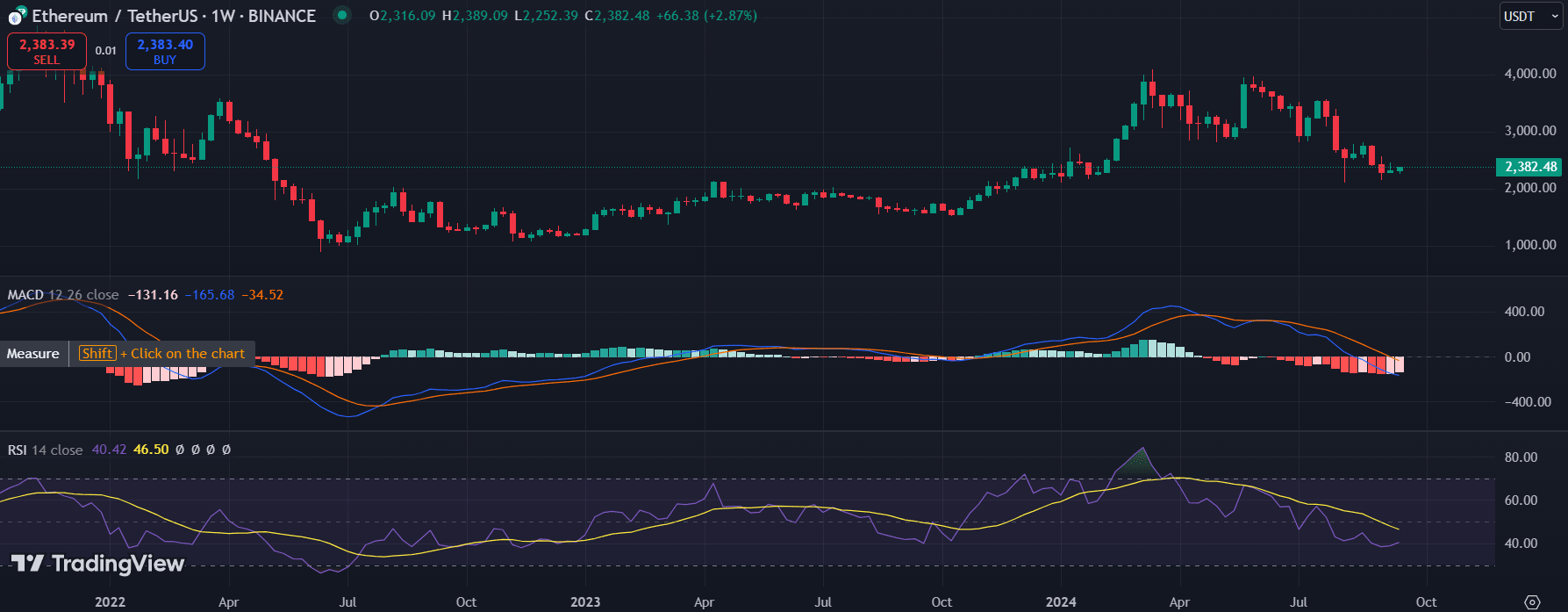
Task: Open chart settings hexagon gear icon
Action: (x=1532, y=601)
